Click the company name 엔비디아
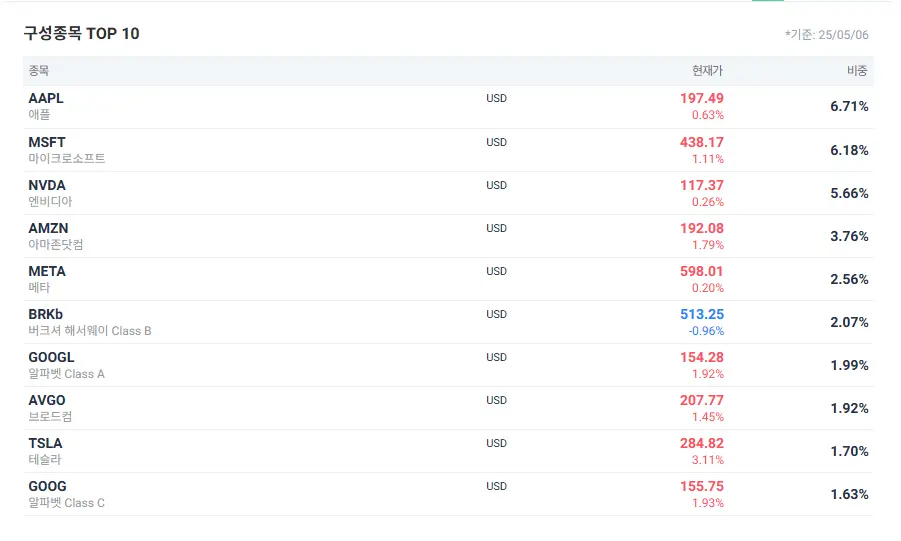901x541 pixels. [50, 201]
